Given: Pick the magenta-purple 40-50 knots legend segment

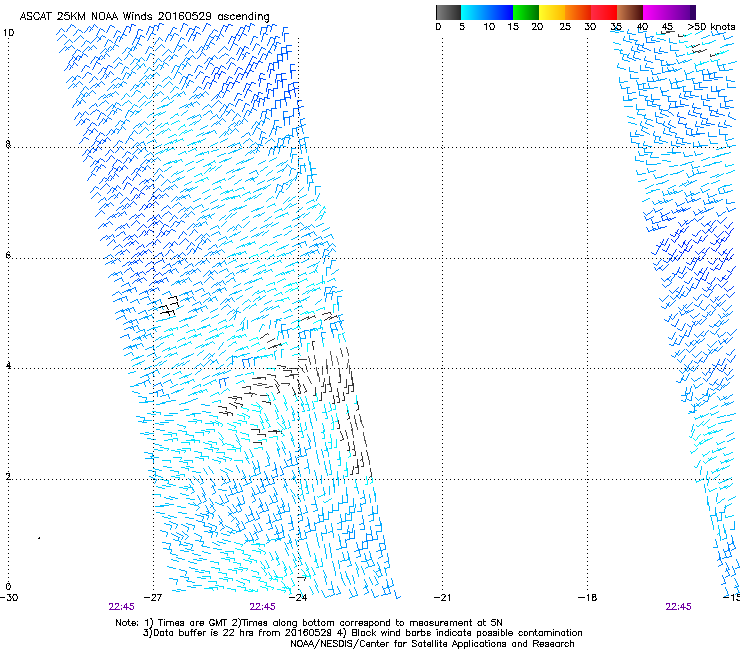Looking at the screenshot, I should [x=669, y=12].
